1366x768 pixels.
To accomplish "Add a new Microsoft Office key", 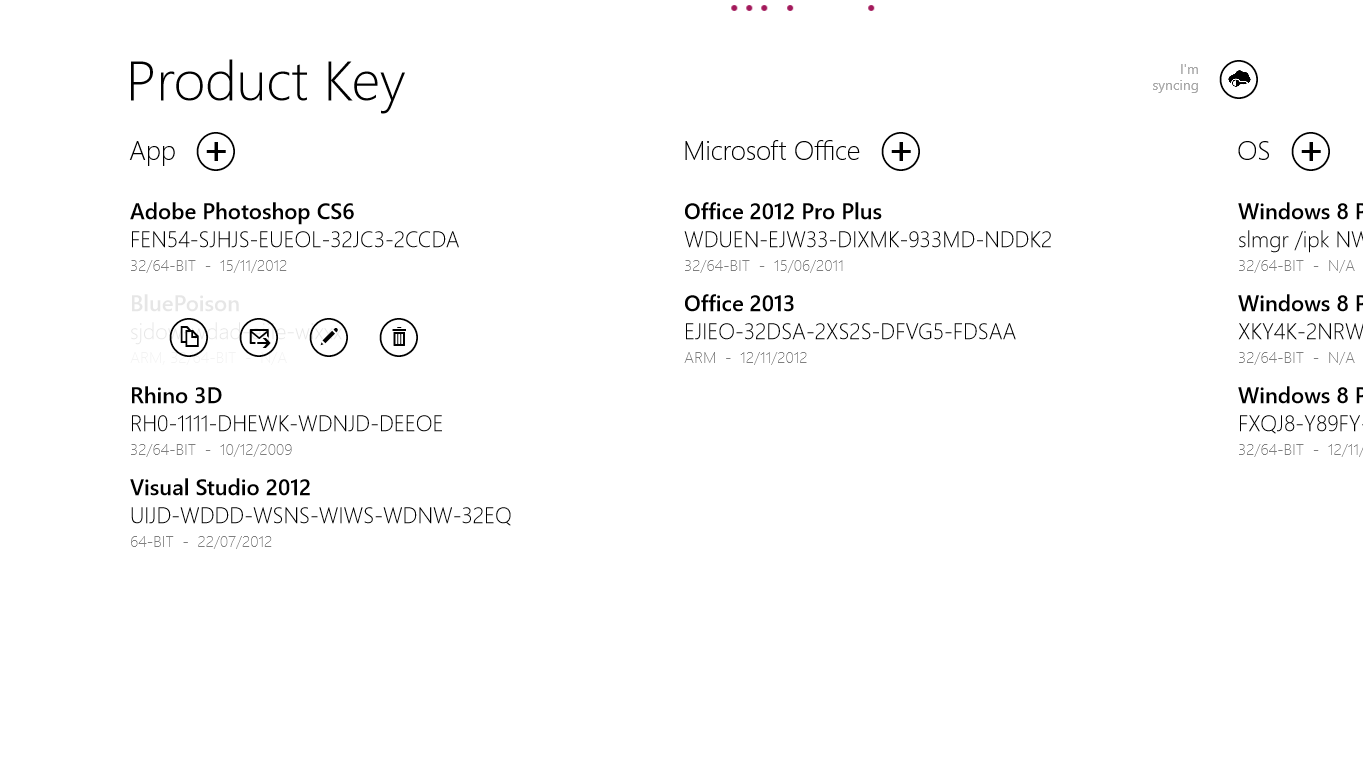I will pyautogui.click(x=900, y=152).
